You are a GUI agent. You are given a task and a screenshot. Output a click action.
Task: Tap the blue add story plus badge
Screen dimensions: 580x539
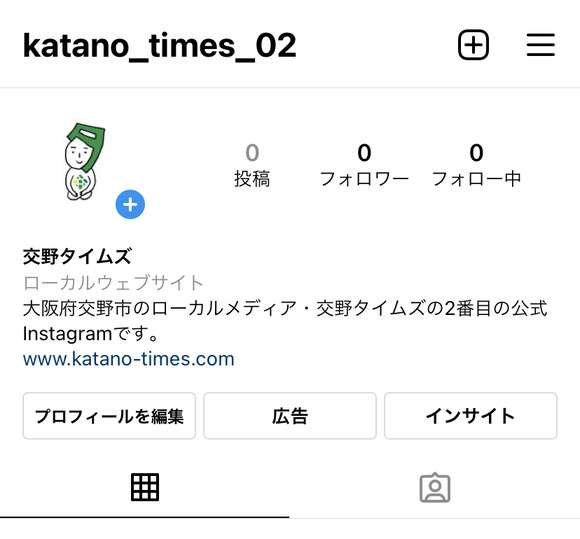tap(130, 204)
